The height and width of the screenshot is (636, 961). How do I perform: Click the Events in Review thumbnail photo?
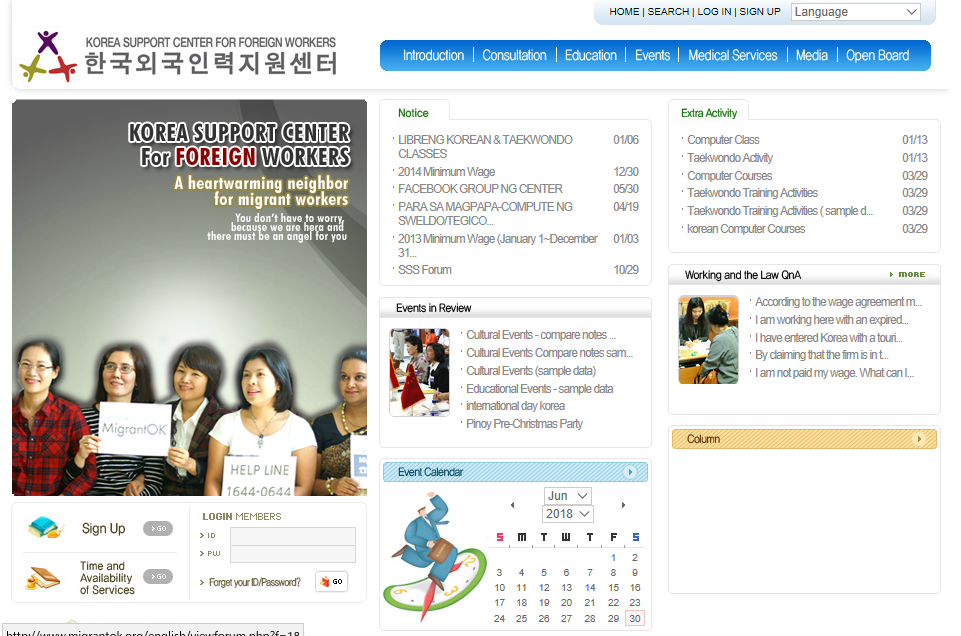coord(419,372)
